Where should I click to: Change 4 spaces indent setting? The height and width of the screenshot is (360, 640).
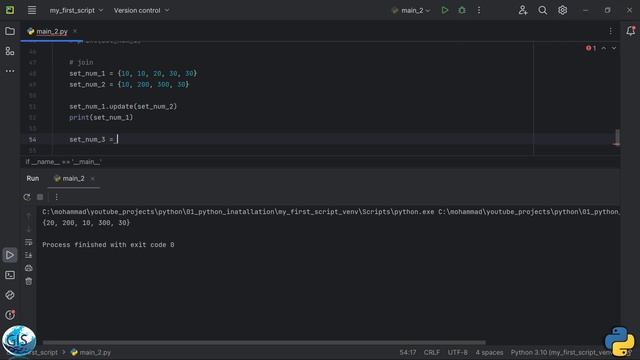pos(489,352)
